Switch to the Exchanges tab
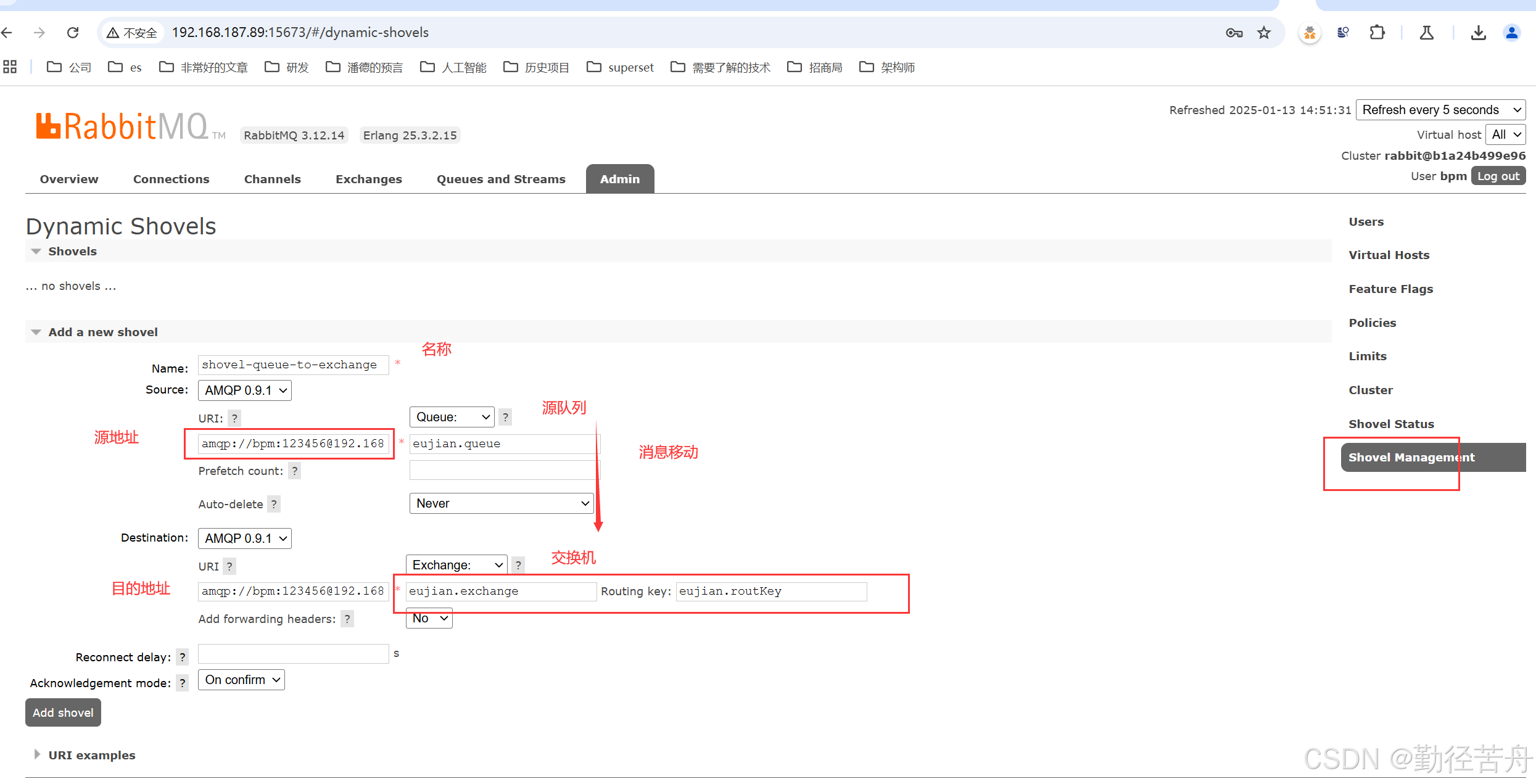This screenshot has height=784, width=1536. (x=368, y=179)
